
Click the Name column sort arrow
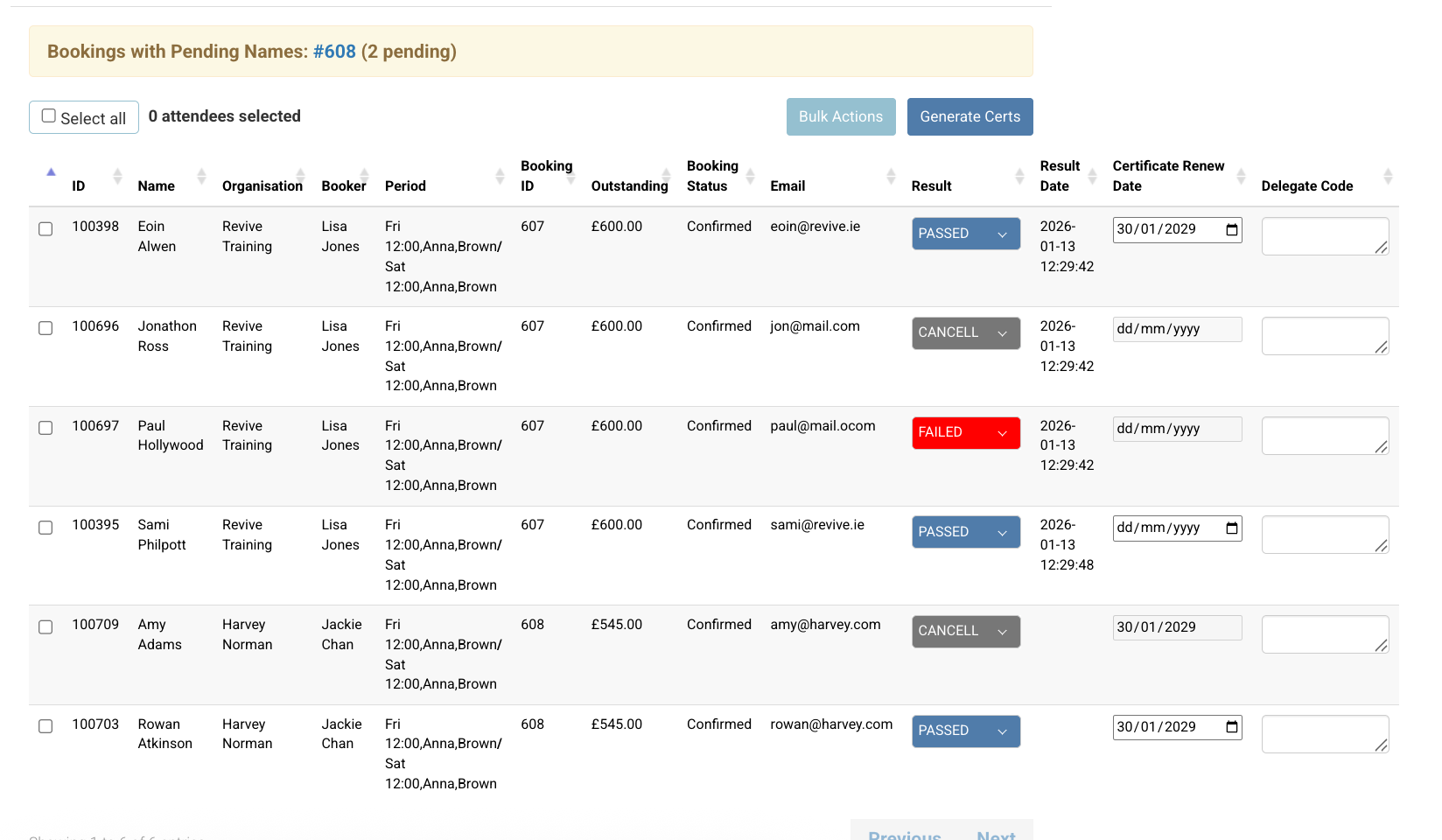coord(201,175)
